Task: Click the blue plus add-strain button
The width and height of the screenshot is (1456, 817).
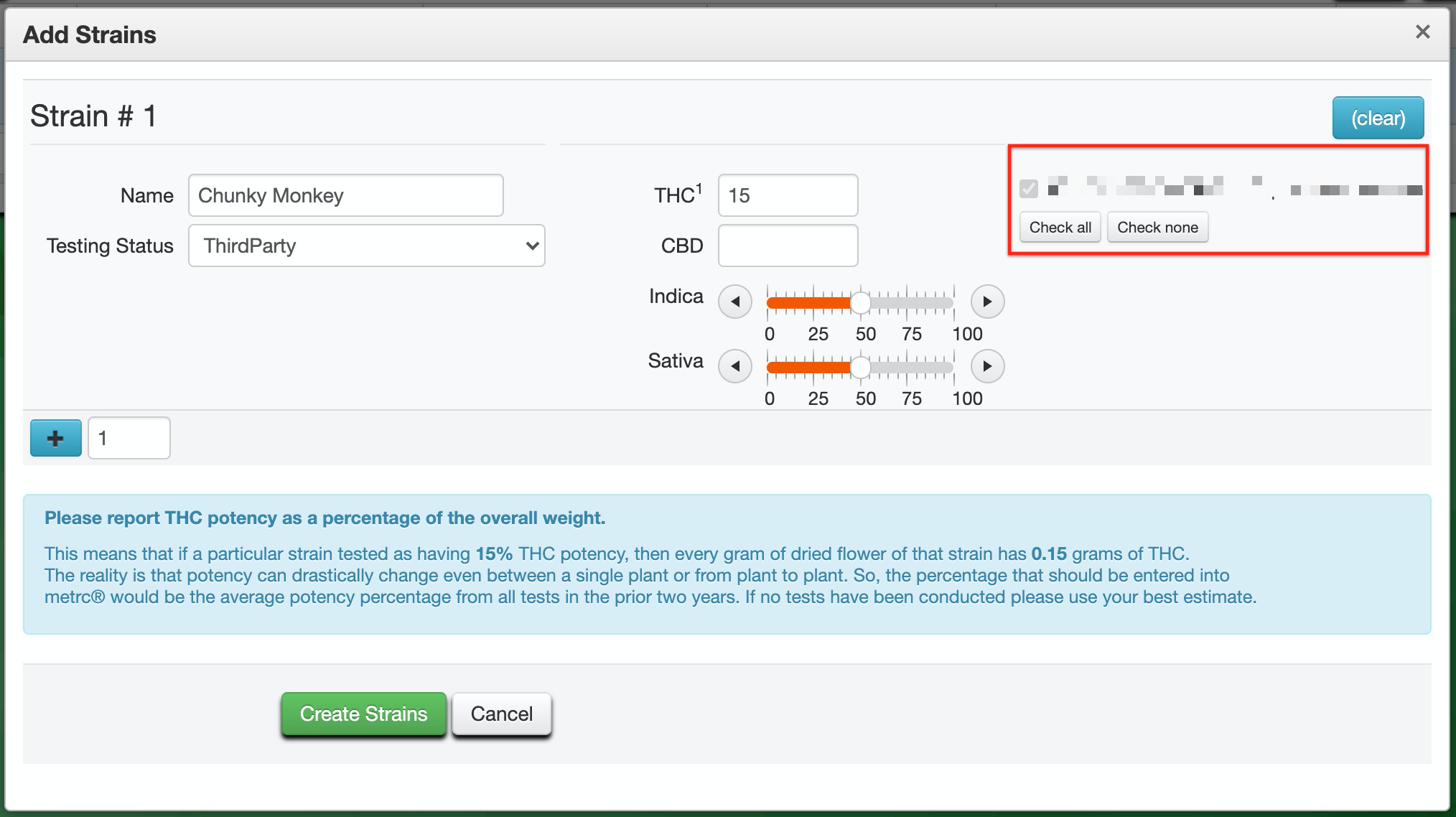Action: click(x=55, y=438)
